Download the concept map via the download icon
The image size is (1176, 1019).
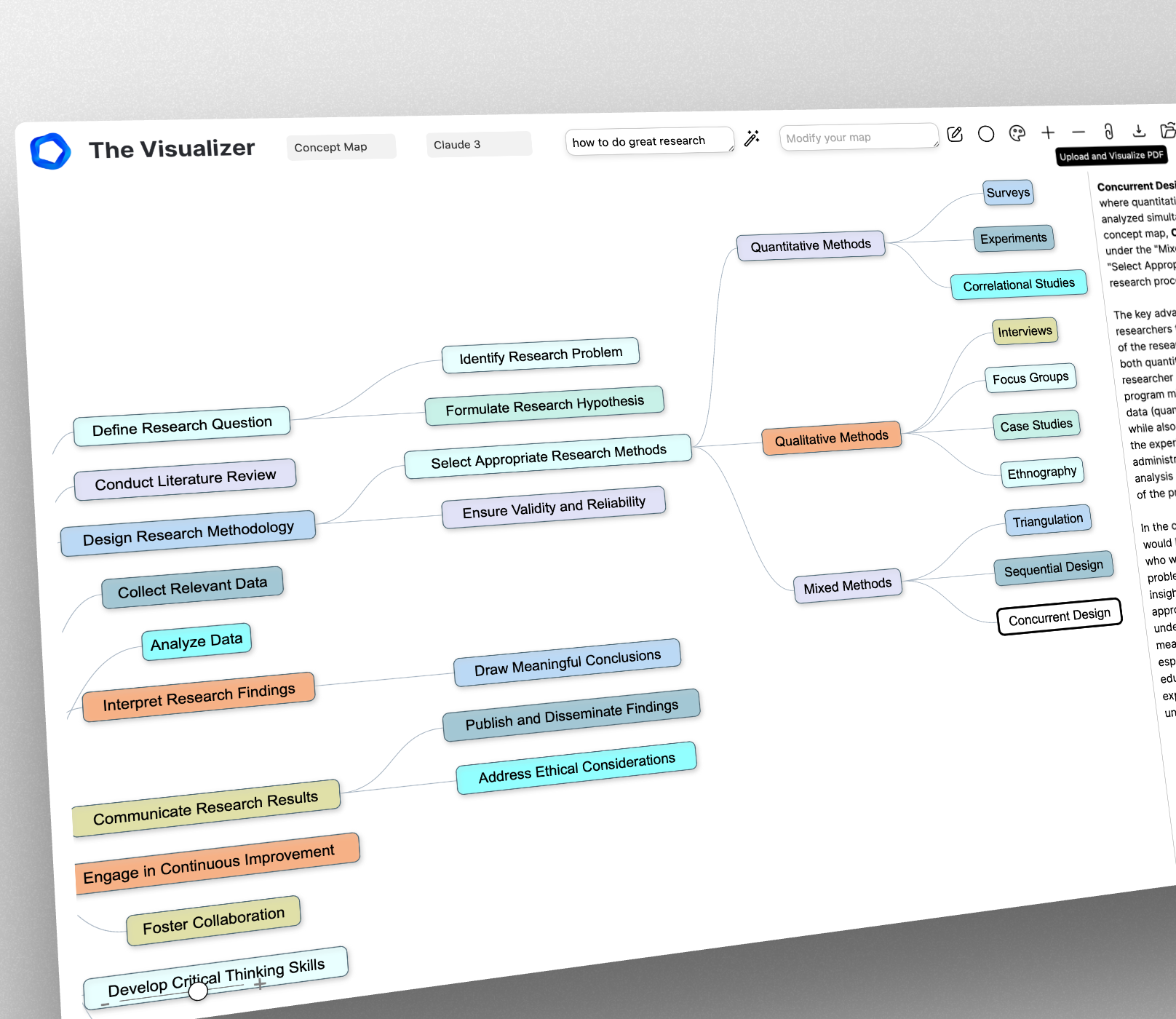click(x=1138, y=131)
